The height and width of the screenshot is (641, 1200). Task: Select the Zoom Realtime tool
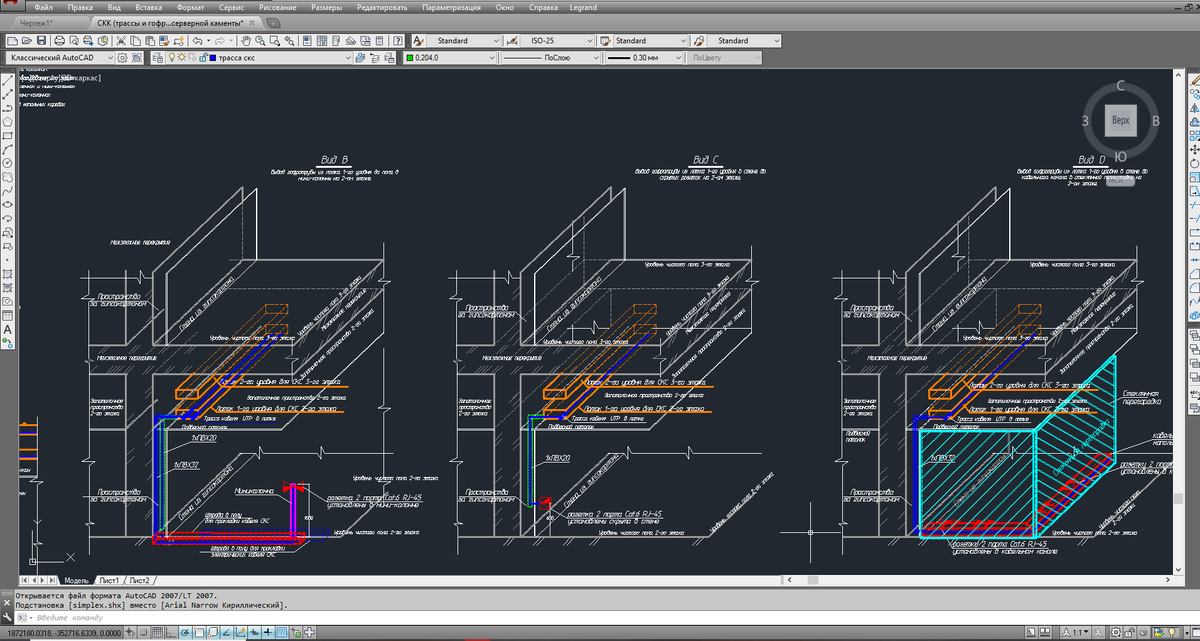coord(259,41)
